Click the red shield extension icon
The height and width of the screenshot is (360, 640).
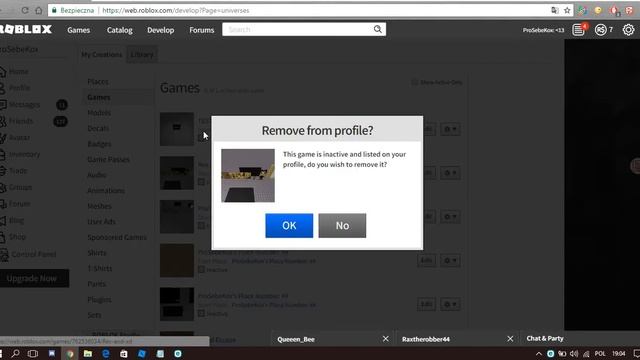629,11
